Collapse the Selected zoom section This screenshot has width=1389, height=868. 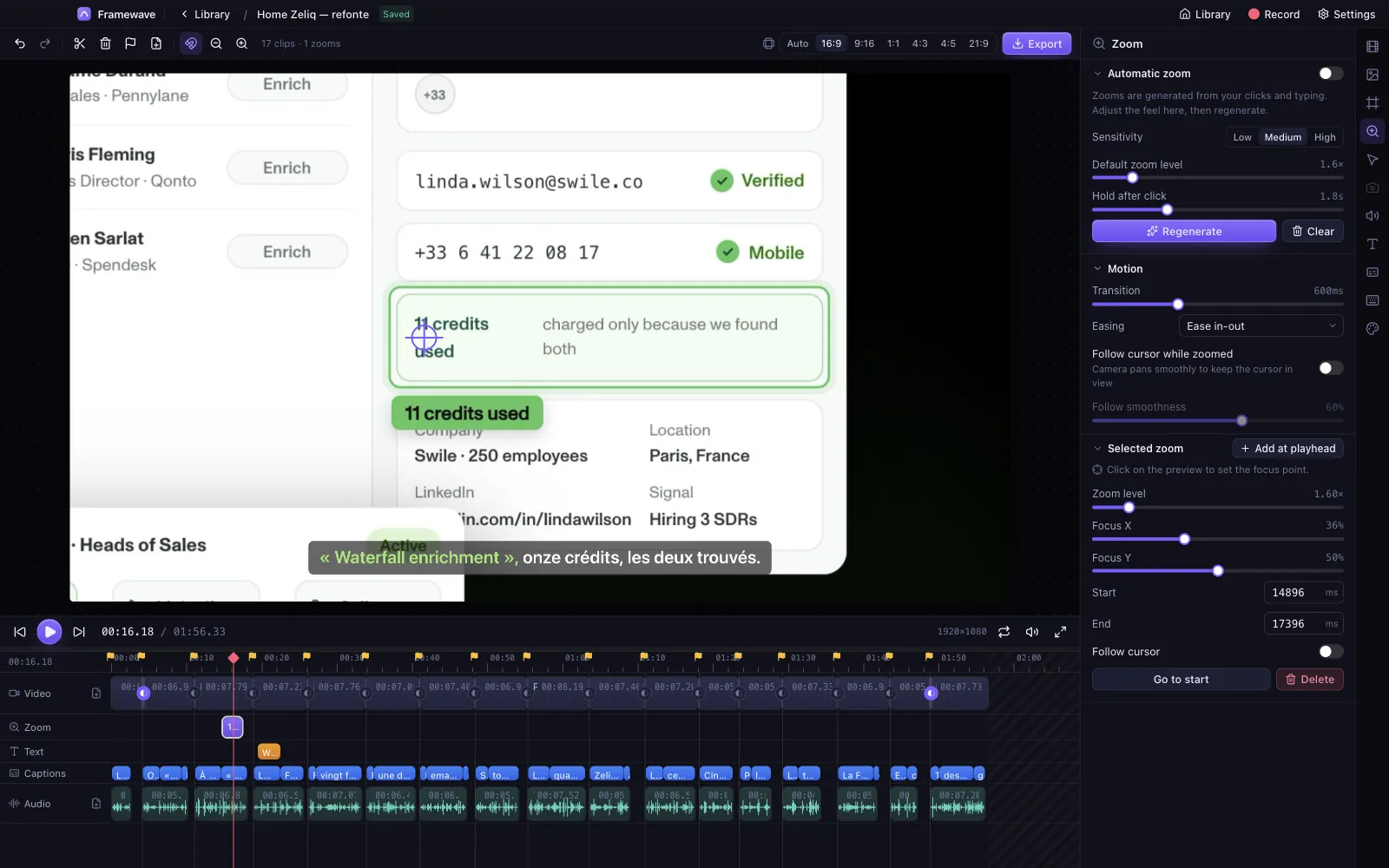point(1097,449)
